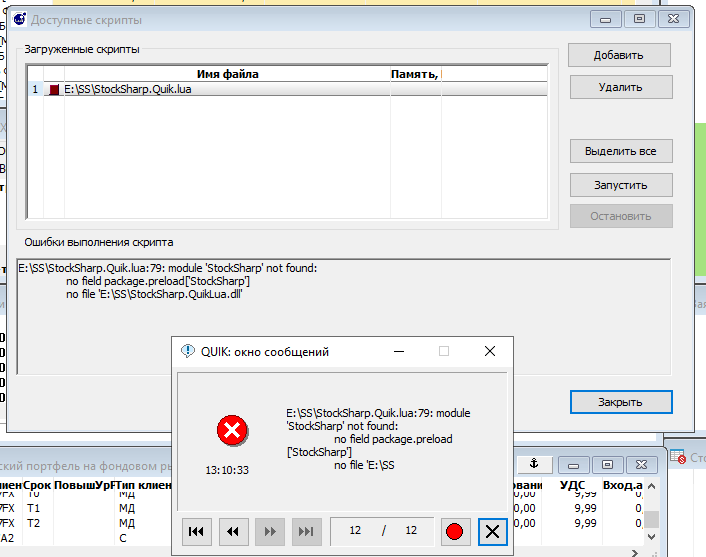Screen dimensions: 706x557
Task: Minimize the Доступные скрипты window
Action: 606,19
